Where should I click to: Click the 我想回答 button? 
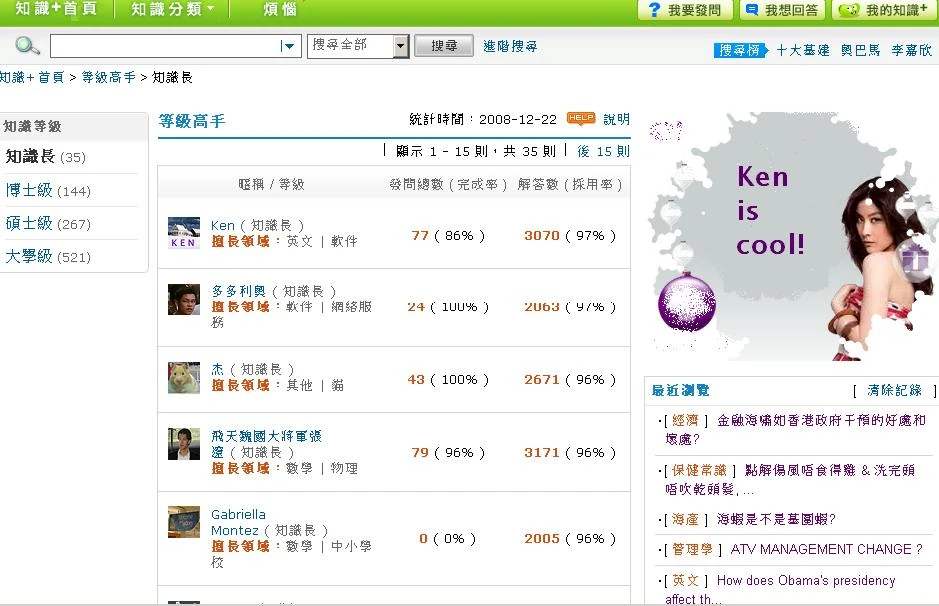tap(783, 10)
